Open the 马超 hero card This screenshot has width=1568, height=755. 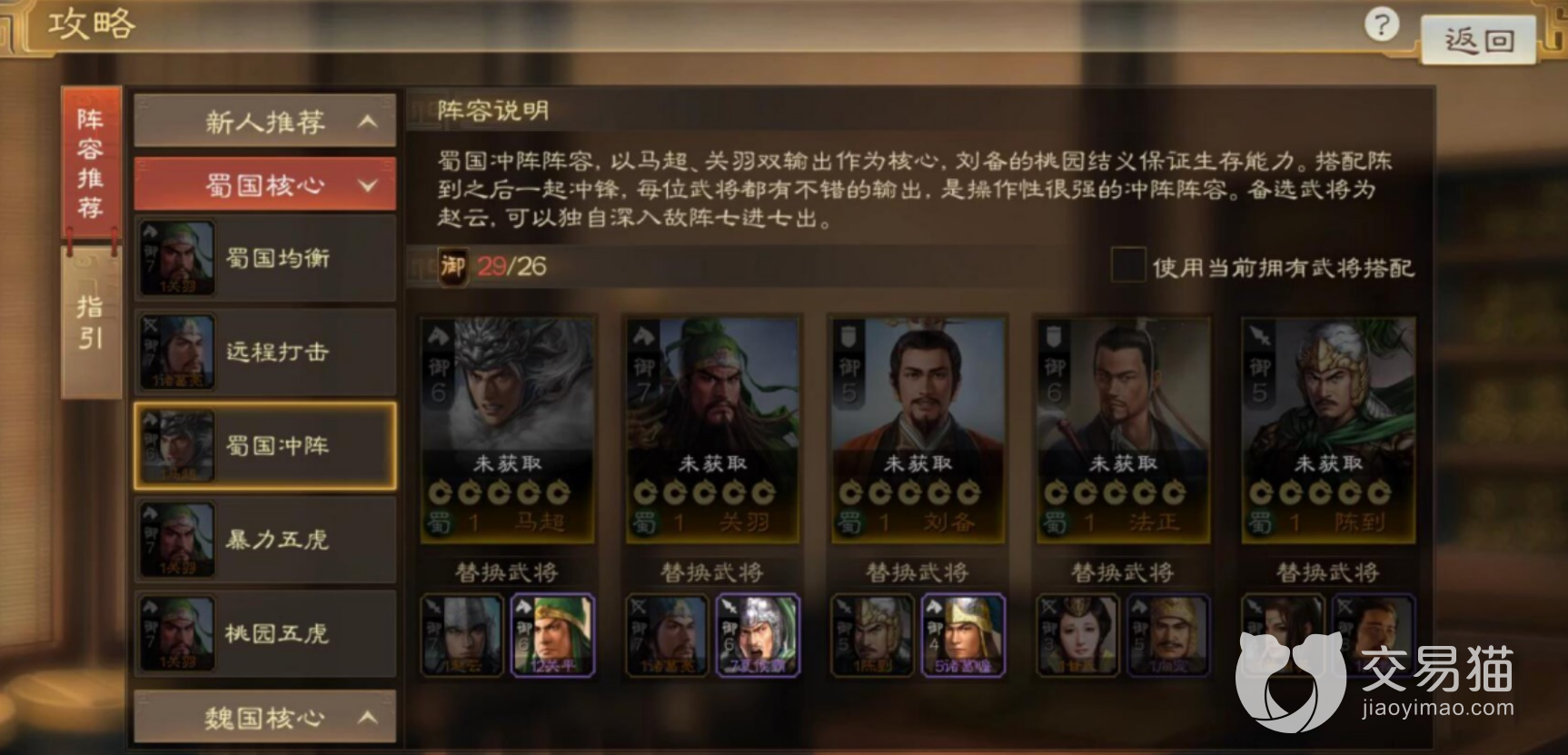pos(508,430)
